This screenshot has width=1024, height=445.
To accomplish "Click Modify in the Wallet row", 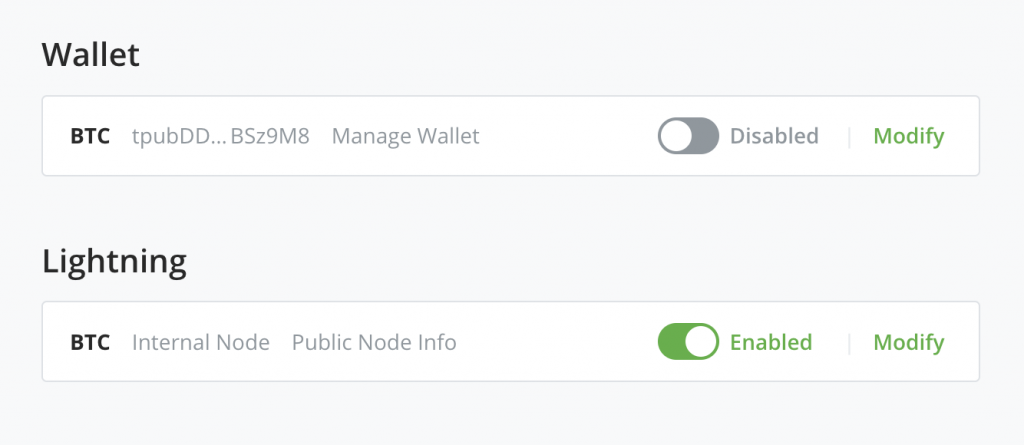I will (909, 136).
